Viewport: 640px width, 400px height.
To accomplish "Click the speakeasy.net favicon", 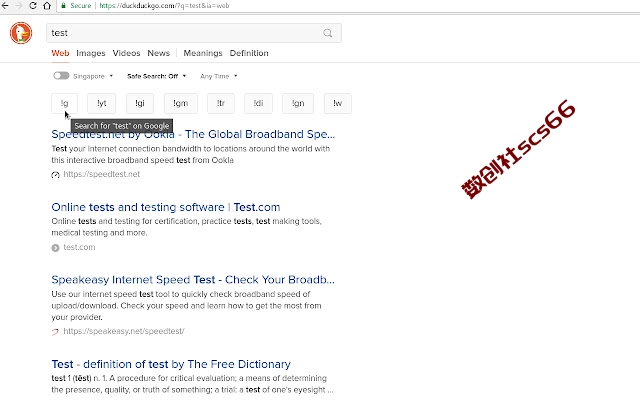I will pos(55,332).
